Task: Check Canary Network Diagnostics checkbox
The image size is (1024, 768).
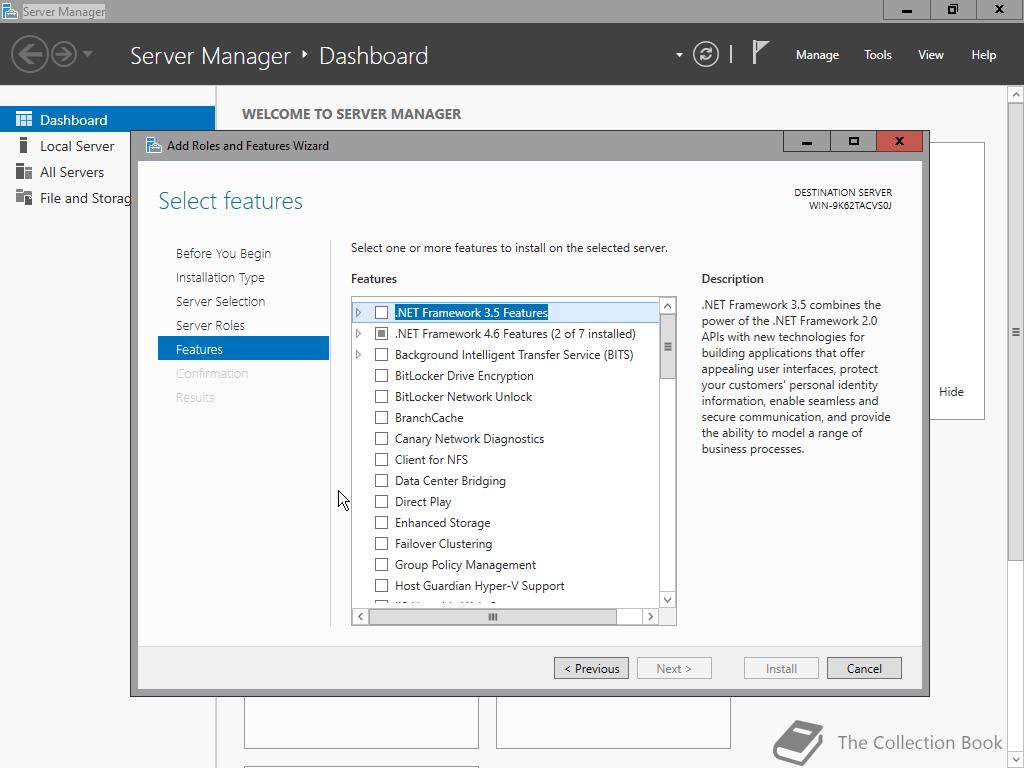Action: click(x=381, y=439)
